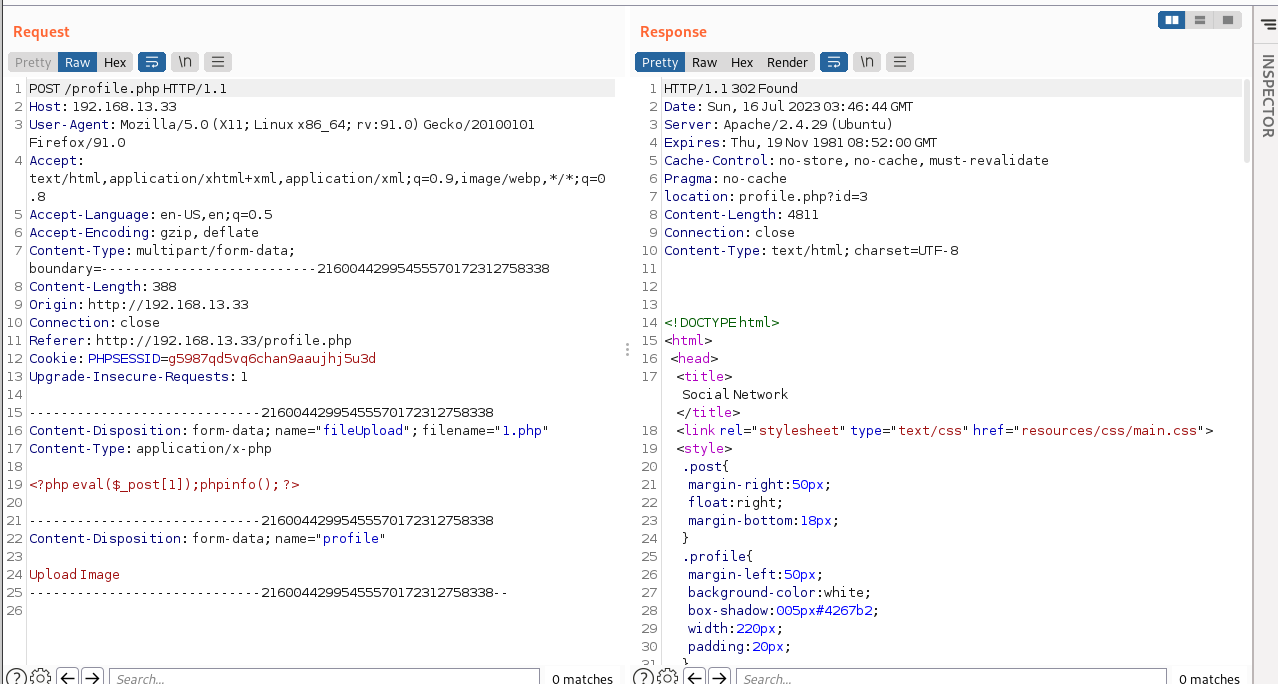Toggle word wrap in the Request pane
This screenshot has height=684, width=1278.
(x=152, y=62)
